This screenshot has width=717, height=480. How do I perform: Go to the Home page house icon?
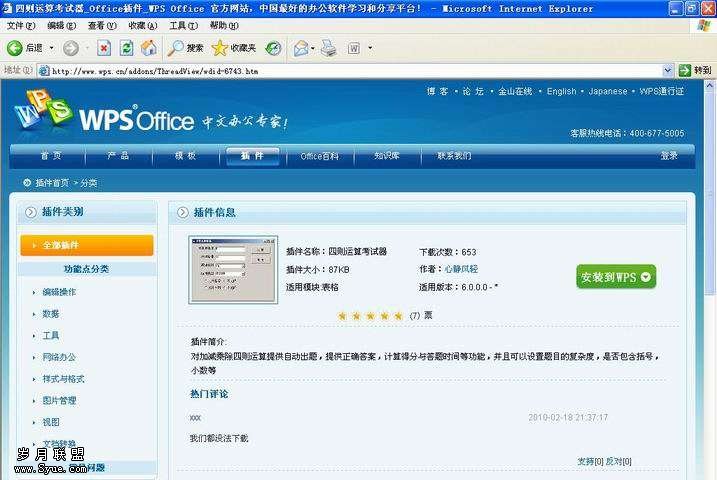coord(149,48)
